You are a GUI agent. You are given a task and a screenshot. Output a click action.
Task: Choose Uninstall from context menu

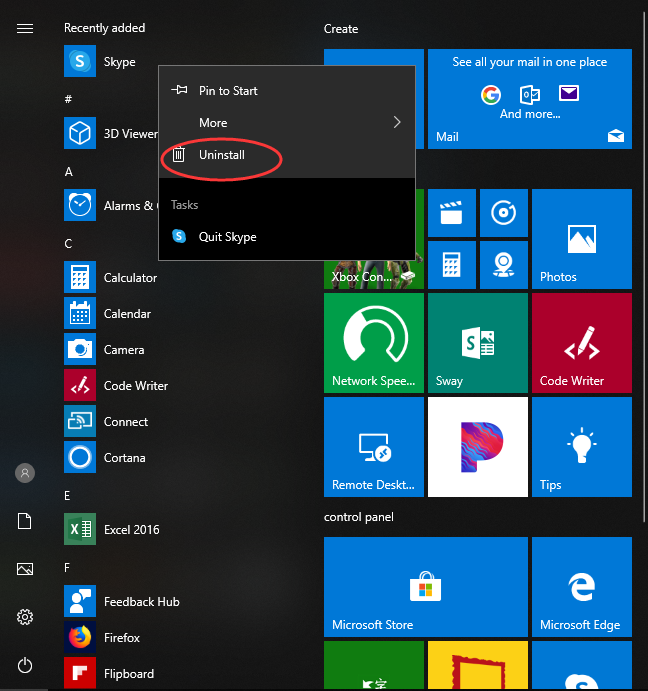[x=287, y=155]
